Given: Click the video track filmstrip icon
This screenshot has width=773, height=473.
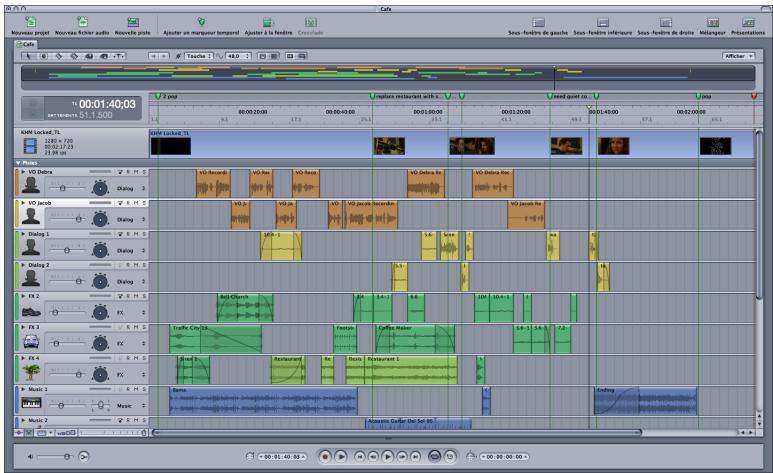Looking at the screenshot, I should point(30,146).
